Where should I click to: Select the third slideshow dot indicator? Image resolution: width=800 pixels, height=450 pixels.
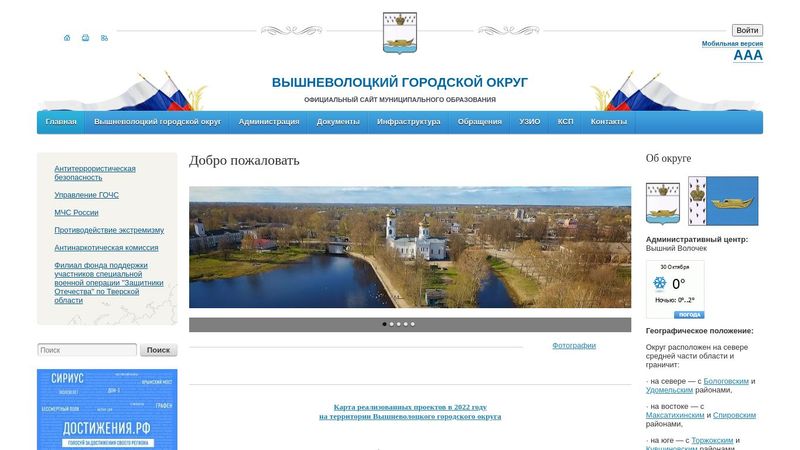click(x=398, y=324)
